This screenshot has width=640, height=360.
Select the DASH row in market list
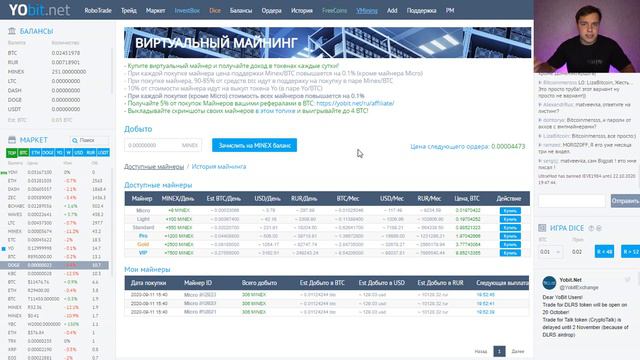(54, 189)
